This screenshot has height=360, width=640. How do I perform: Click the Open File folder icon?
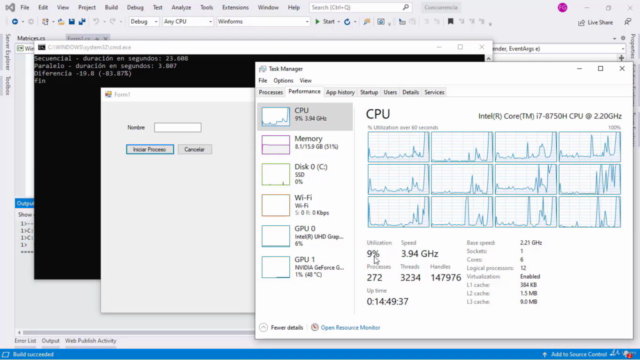(x=61, y=22)
